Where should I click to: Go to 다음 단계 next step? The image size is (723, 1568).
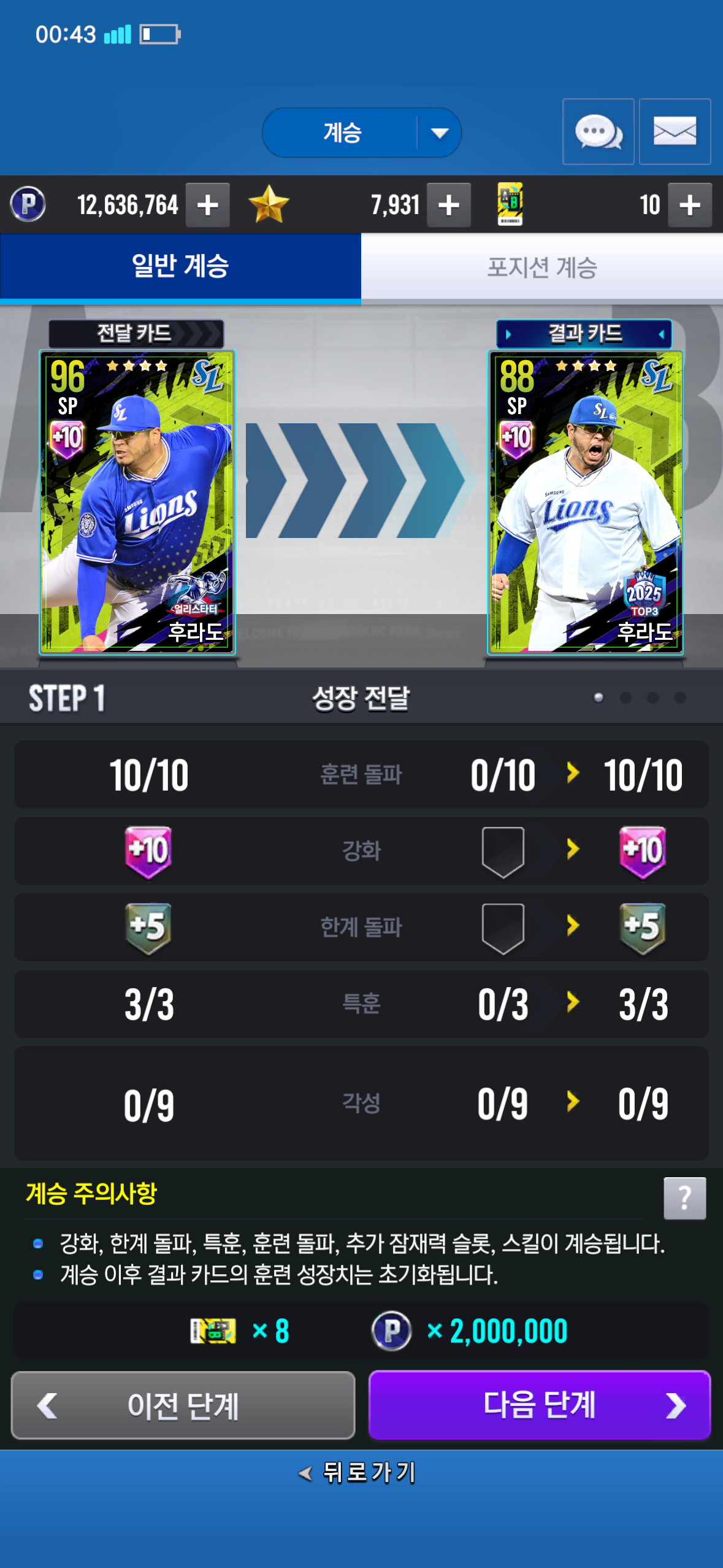[x=540, y=1404]
